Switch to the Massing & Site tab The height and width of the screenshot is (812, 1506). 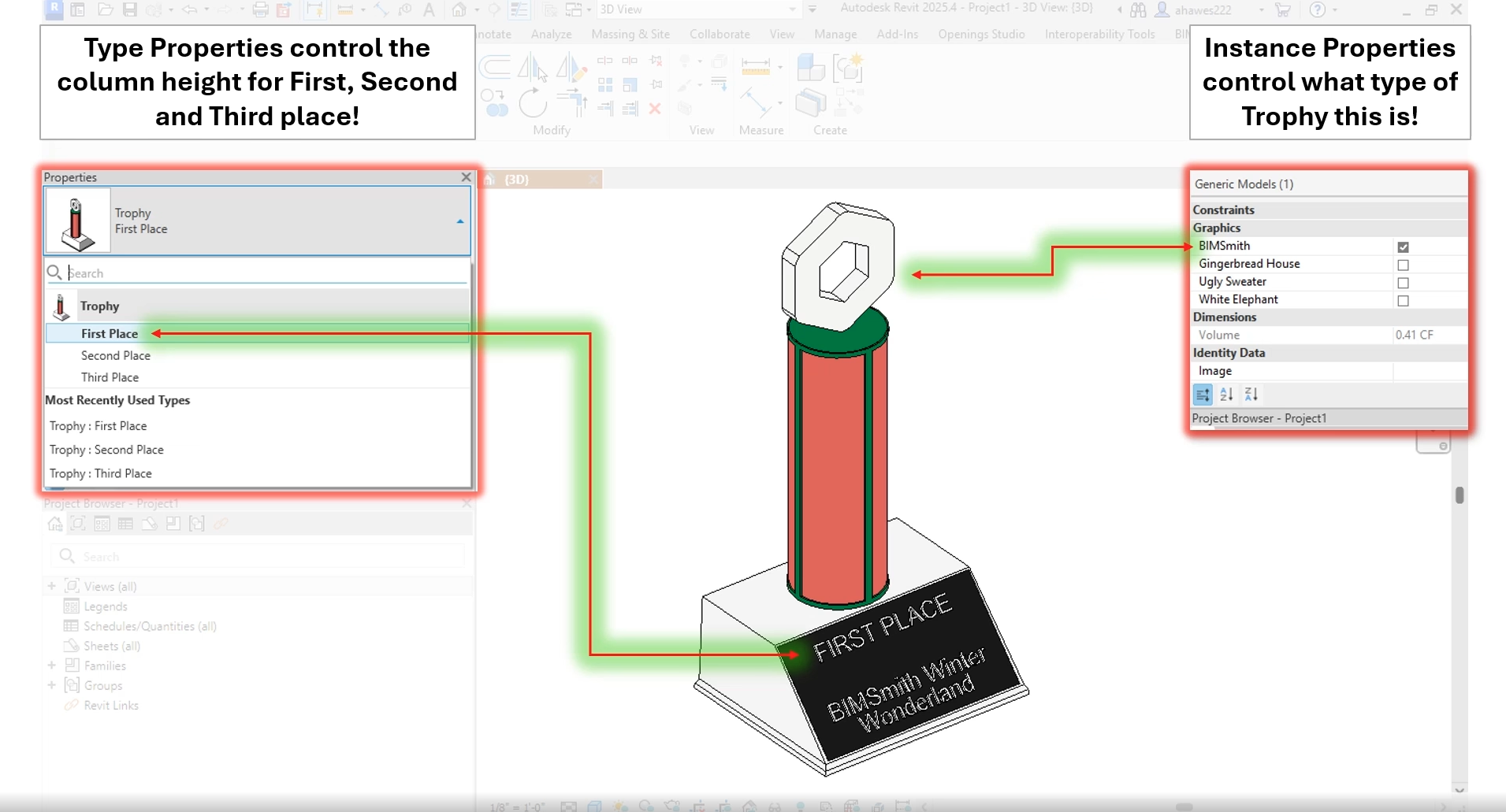pos(630,34)
